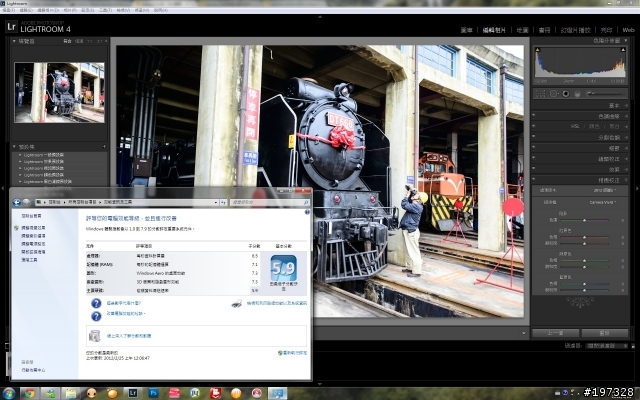Open the process version 2012 dropdown

pyautogui.click(x=604, y=190)
